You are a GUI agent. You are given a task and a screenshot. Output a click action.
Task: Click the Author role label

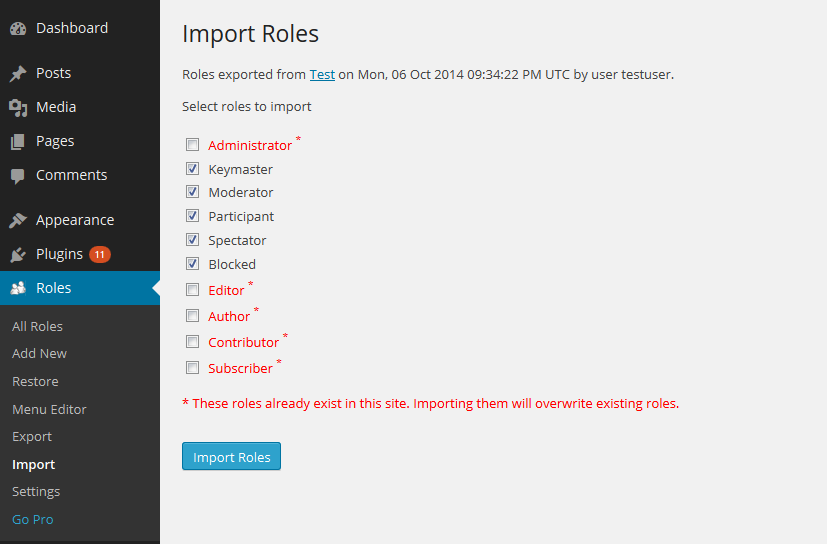pyautogui.click(x=229, y=317)
